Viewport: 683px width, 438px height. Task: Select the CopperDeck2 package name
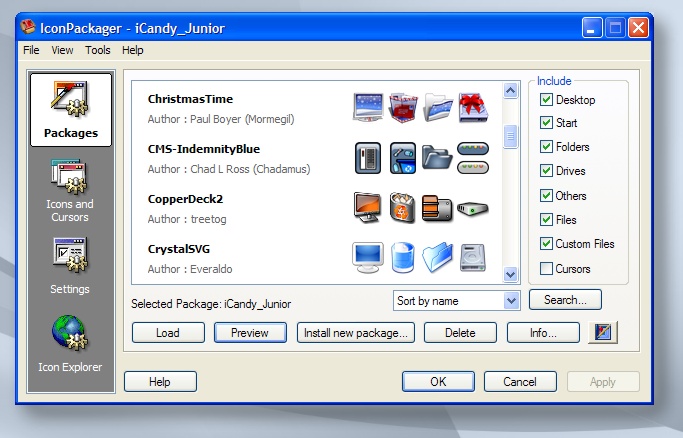point(185,199)
